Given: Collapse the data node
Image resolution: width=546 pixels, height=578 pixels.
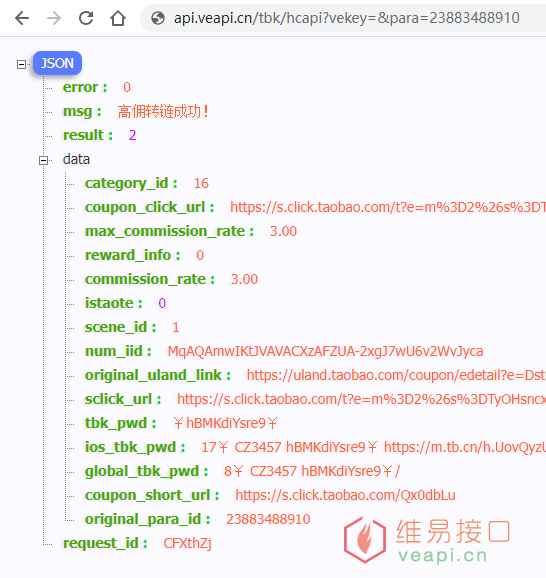Looking at the screenshot, I should [44, 160].
